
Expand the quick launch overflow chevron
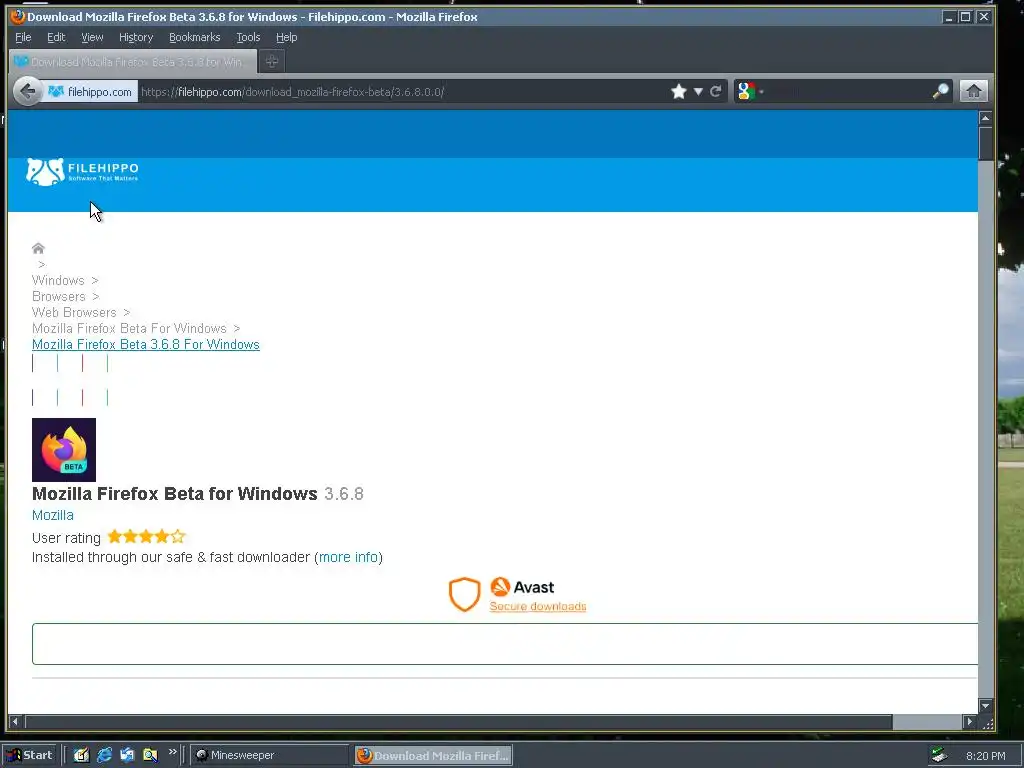(172, 752)
